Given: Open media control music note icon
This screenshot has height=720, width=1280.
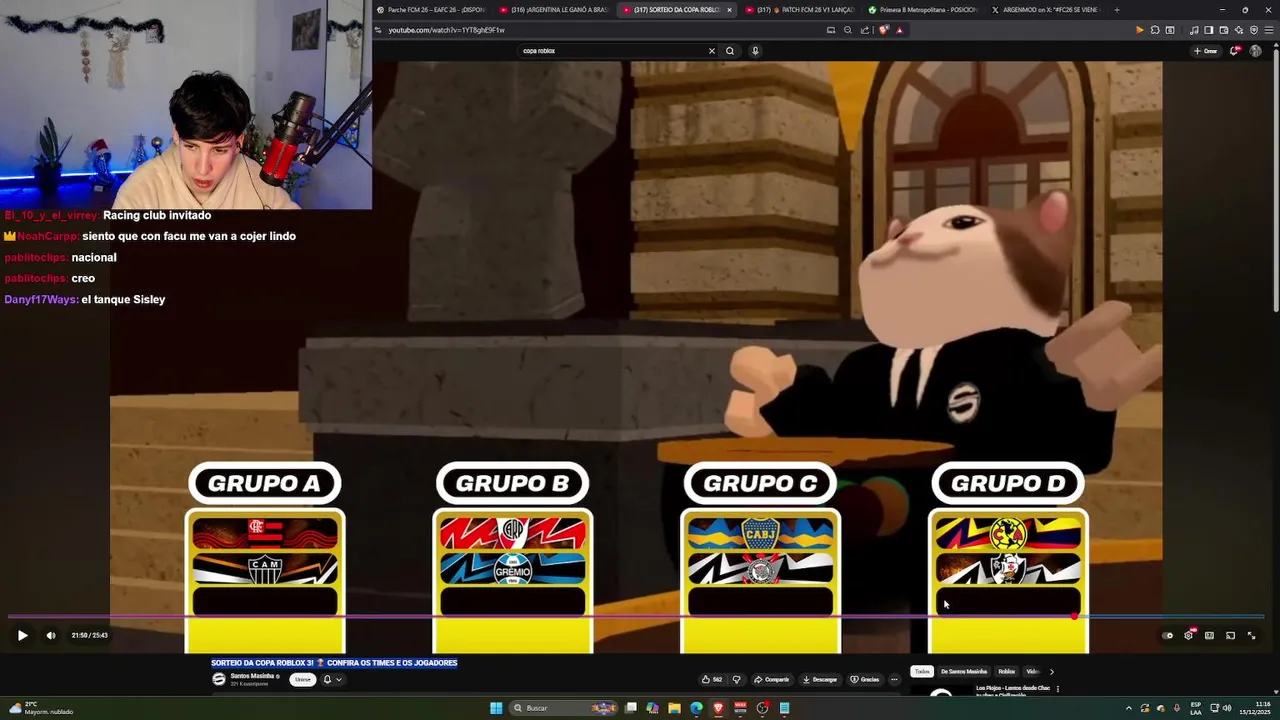Looking at the screenshot, I should [1194, 30].
